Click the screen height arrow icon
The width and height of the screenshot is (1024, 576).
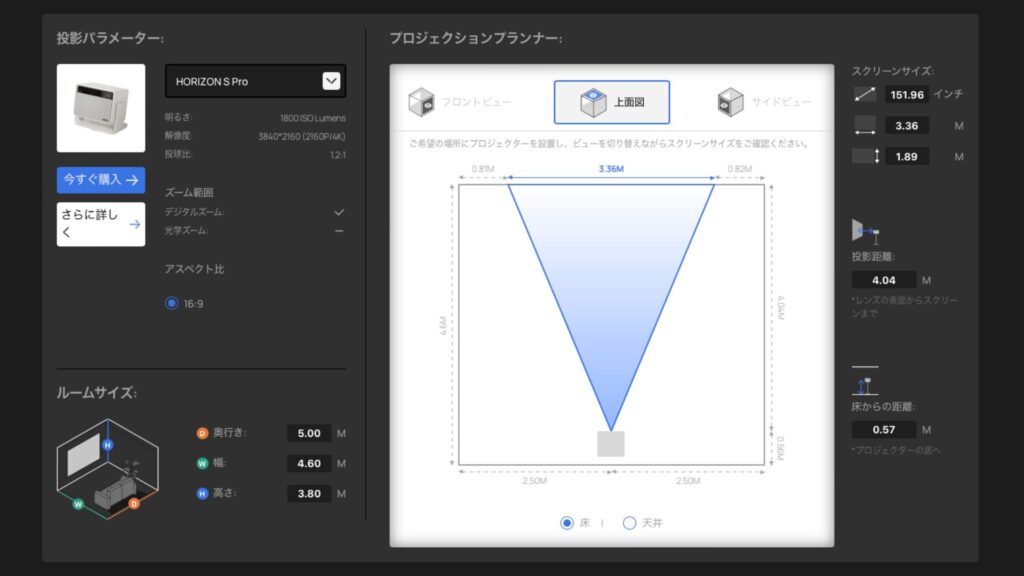click(x=867, y=156)
